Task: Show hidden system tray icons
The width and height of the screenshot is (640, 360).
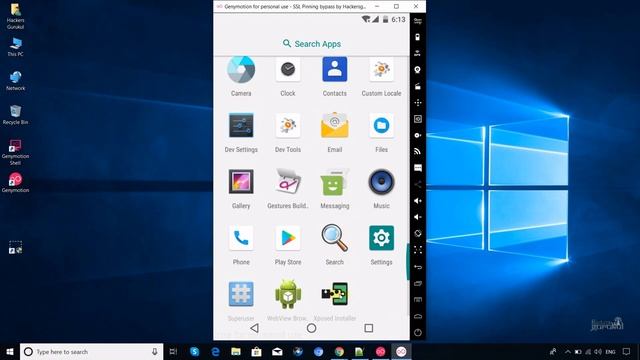Action: (x=567, y=351)
